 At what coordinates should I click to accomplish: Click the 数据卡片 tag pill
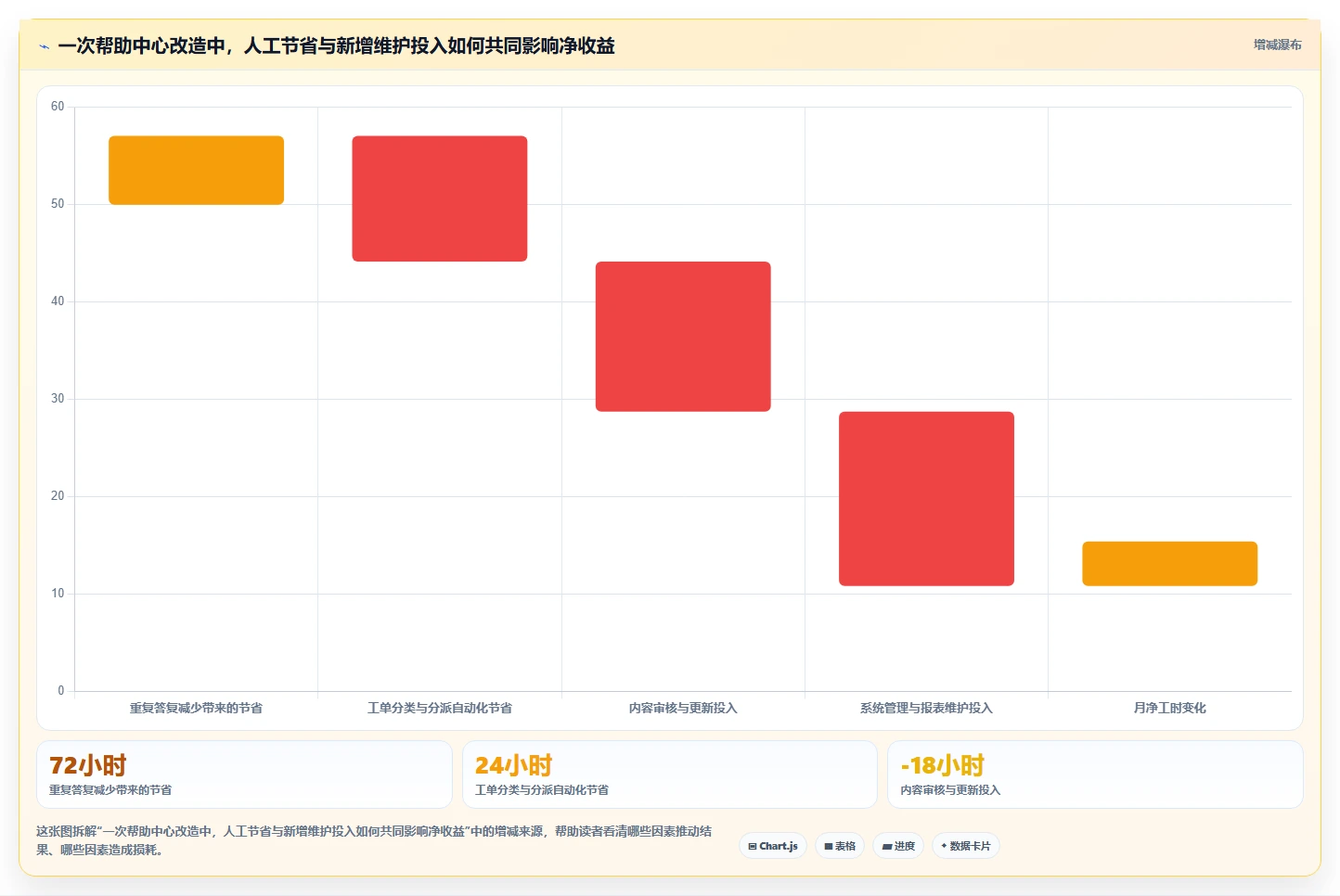pos(966,846)
